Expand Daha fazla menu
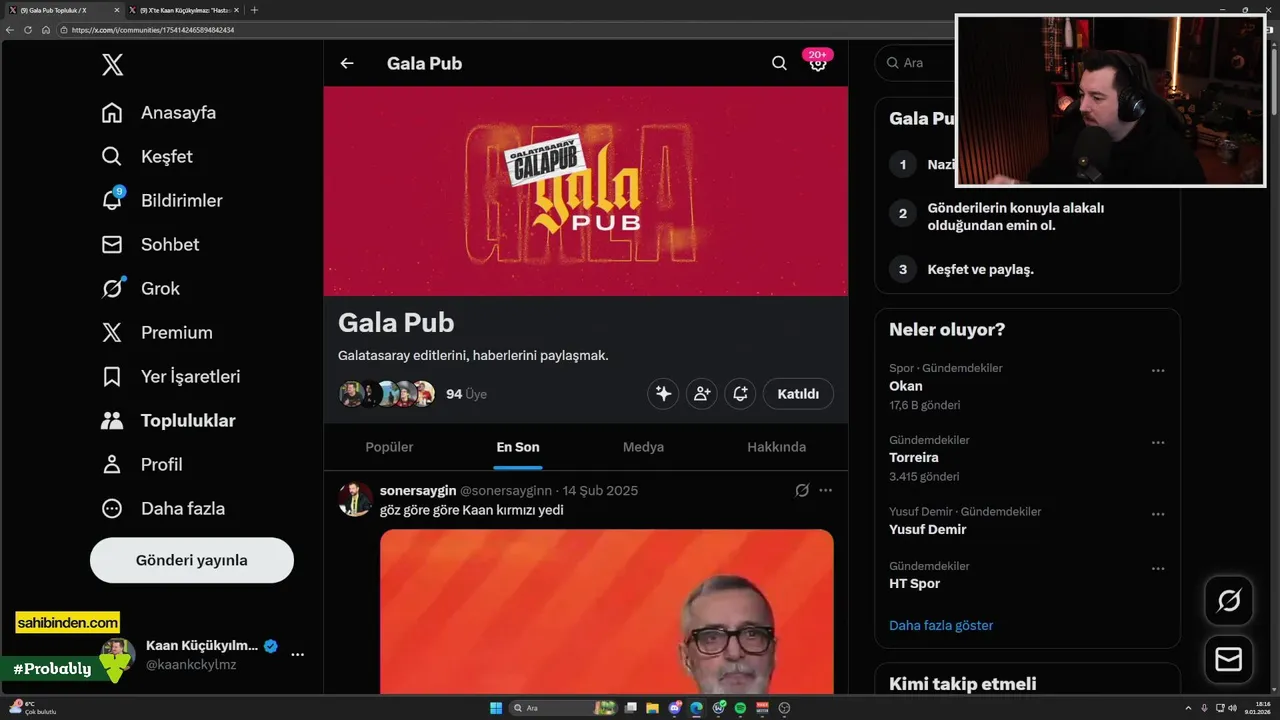 point(163,509)
